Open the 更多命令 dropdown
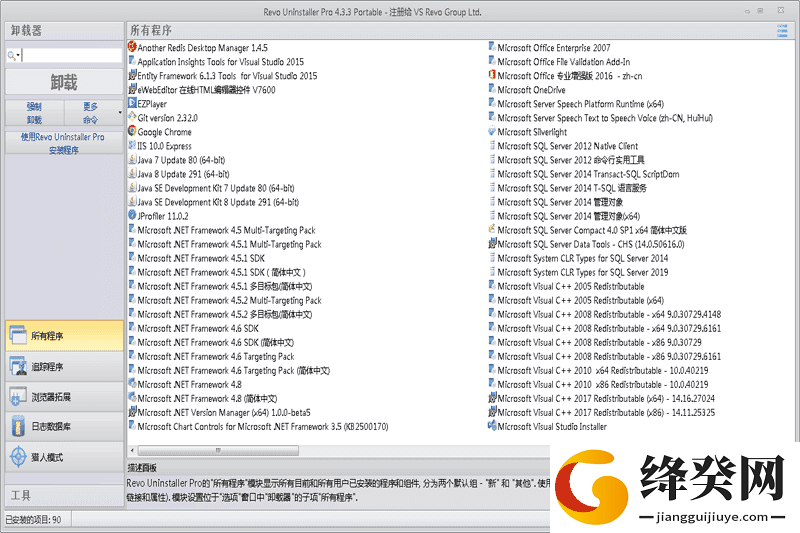 [93, 113]
